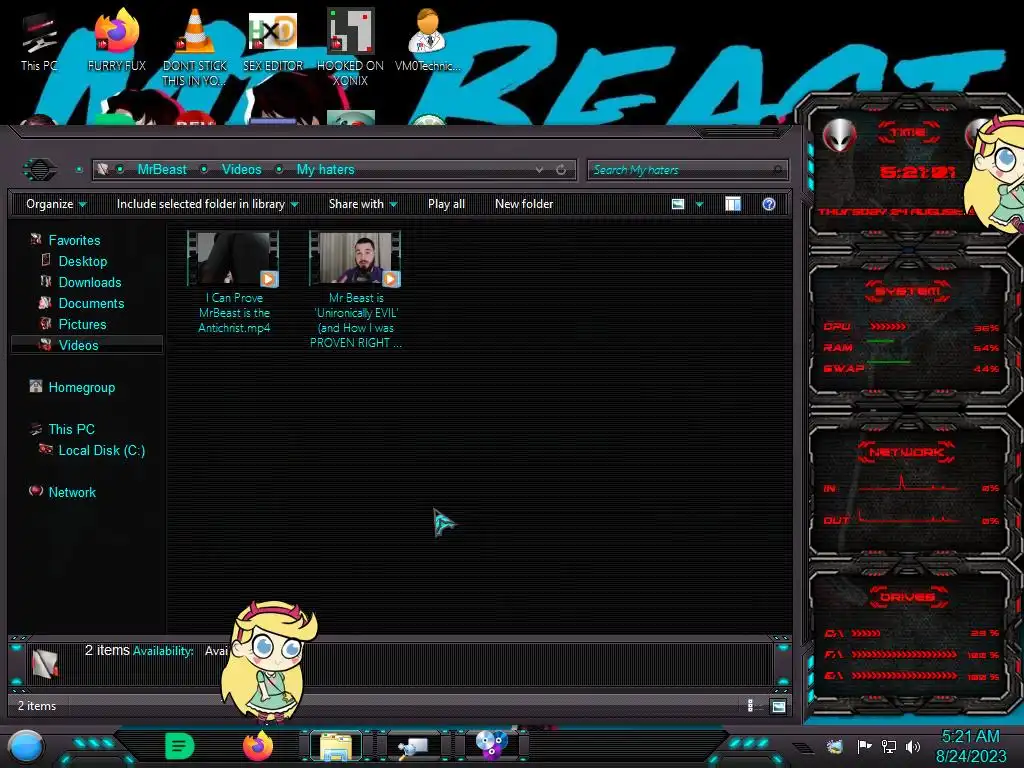
Task: Go to MrBeast breadcrumb segment
Action: point(162,170)
